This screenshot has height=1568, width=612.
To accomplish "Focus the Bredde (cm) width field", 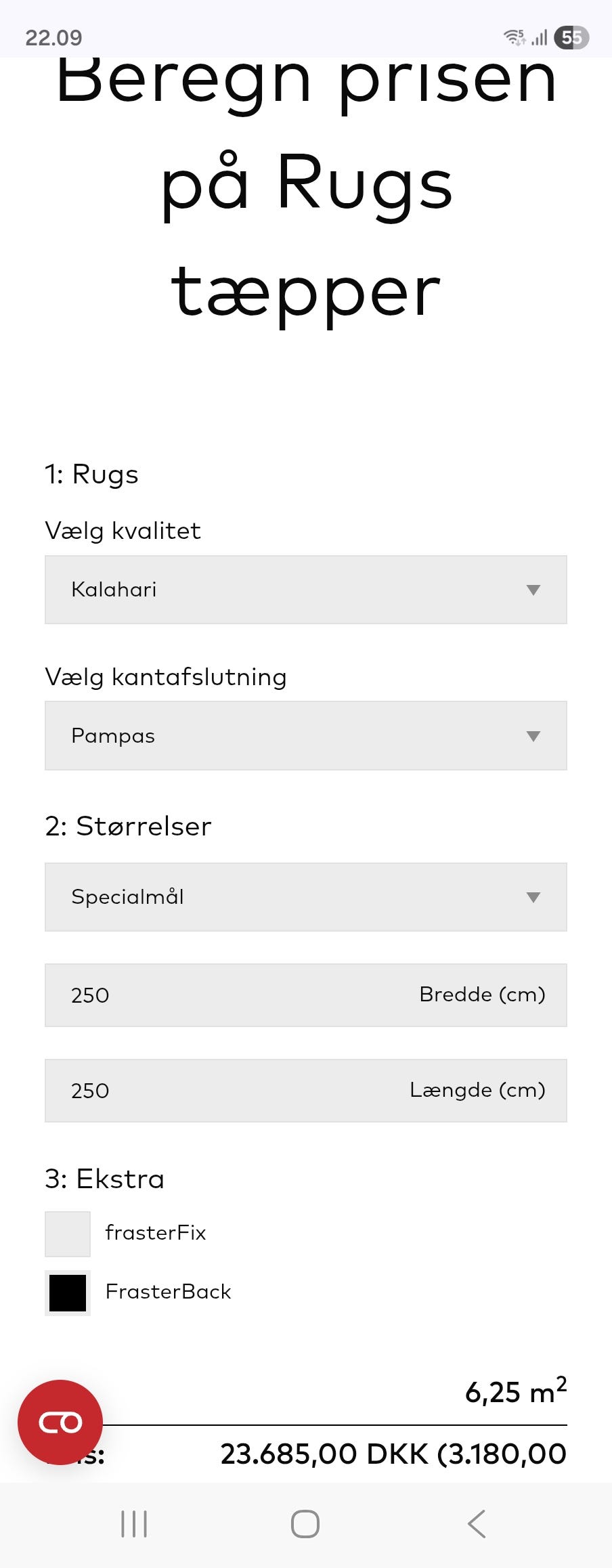I will tap(306, 995).
